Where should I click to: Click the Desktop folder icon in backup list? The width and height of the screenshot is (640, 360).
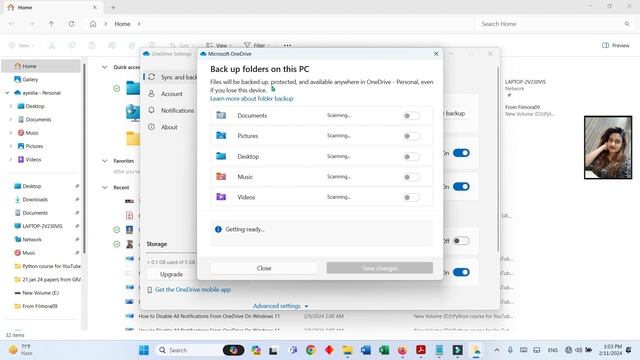pos(221,156)
